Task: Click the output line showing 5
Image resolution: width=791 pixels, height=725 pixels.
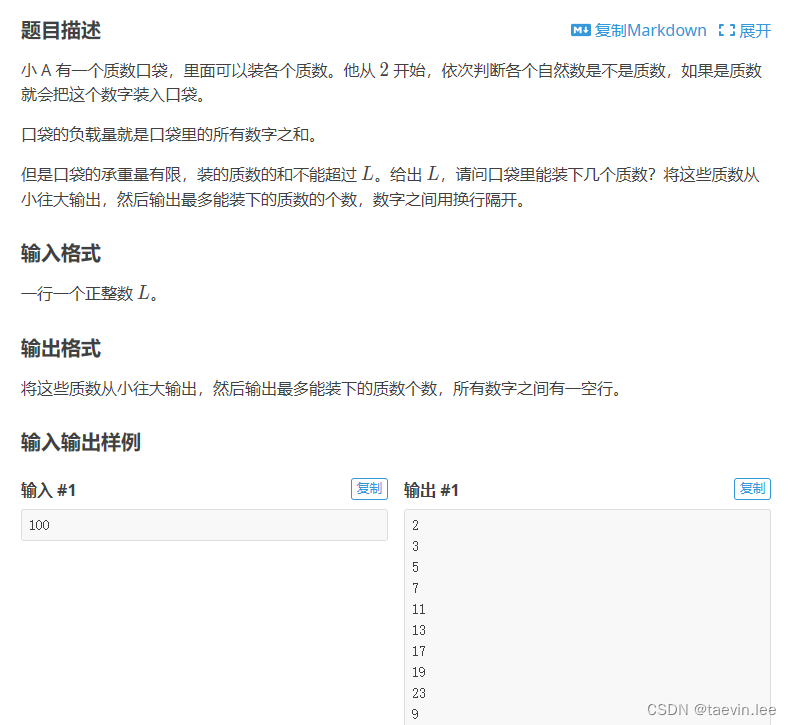Action: [x=415, y=568]
